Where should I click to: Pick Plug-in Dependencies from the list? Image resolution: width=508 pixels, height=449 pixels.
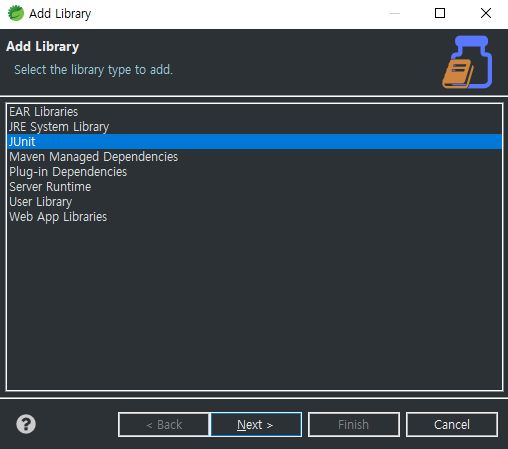click(x=254, y=172)
